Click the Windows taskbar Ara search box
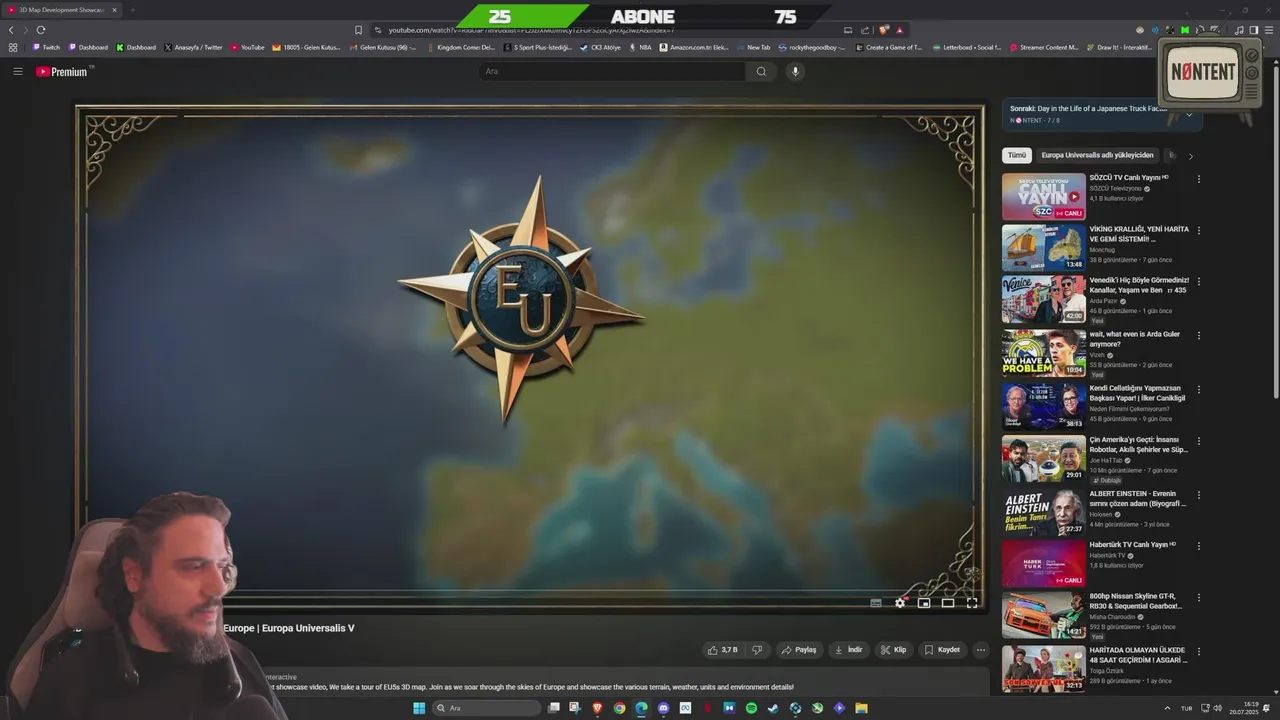The height and width of the screenshot is (720, 1280). [x=487, y=708]
